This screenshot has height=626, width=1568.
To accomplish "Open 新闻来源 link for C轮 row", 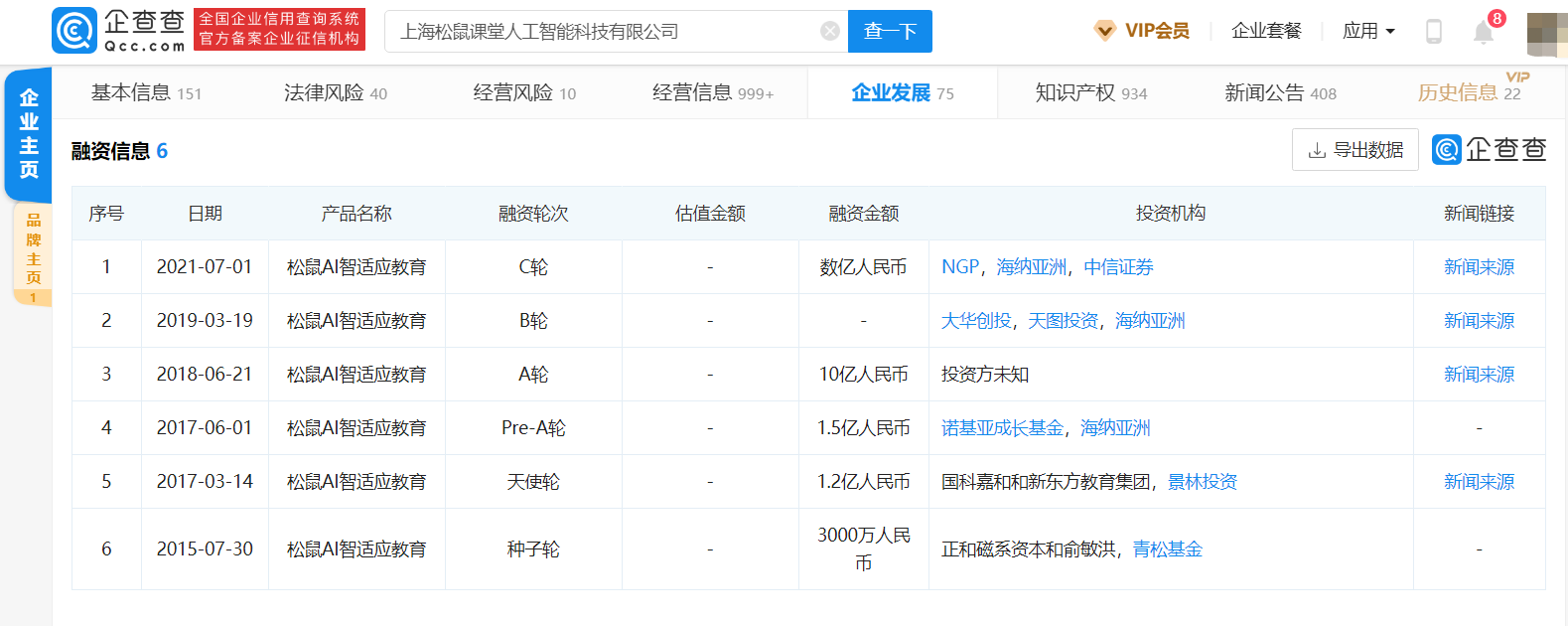I will tap(1479, 267).
